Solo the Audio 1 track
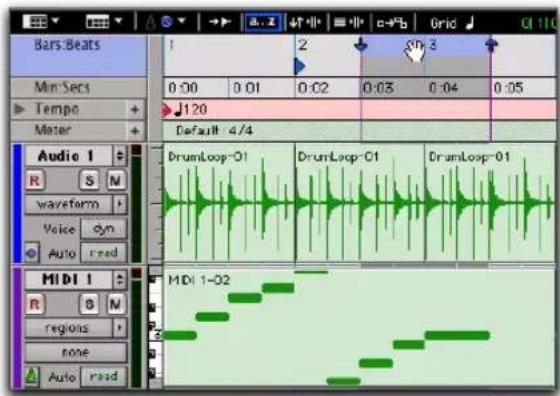 click(89, 180)
